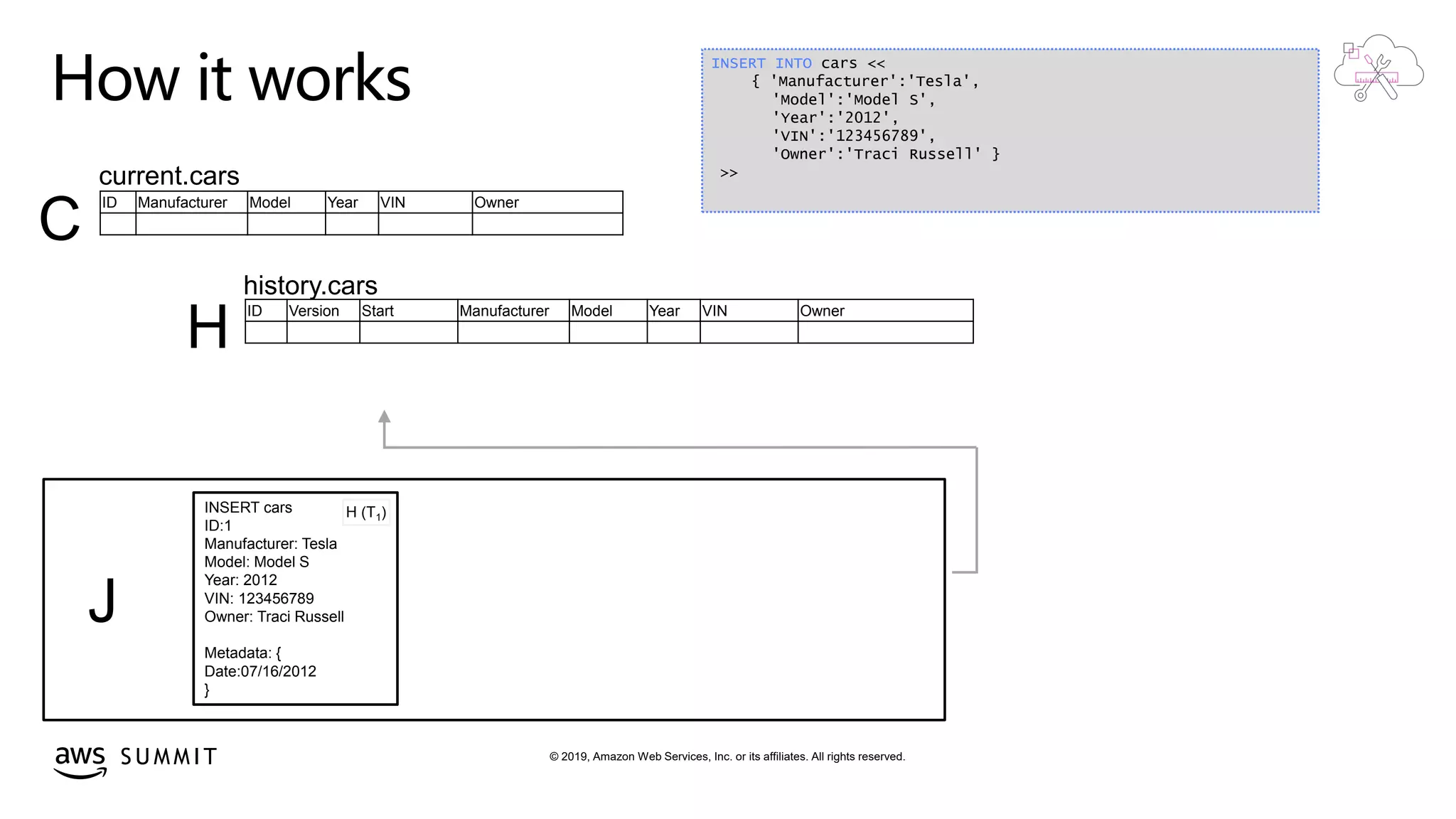The width and height of the screenshot is (1456, 819).
Task: Click the upward gray arrowhead
Action: point(385,417)
